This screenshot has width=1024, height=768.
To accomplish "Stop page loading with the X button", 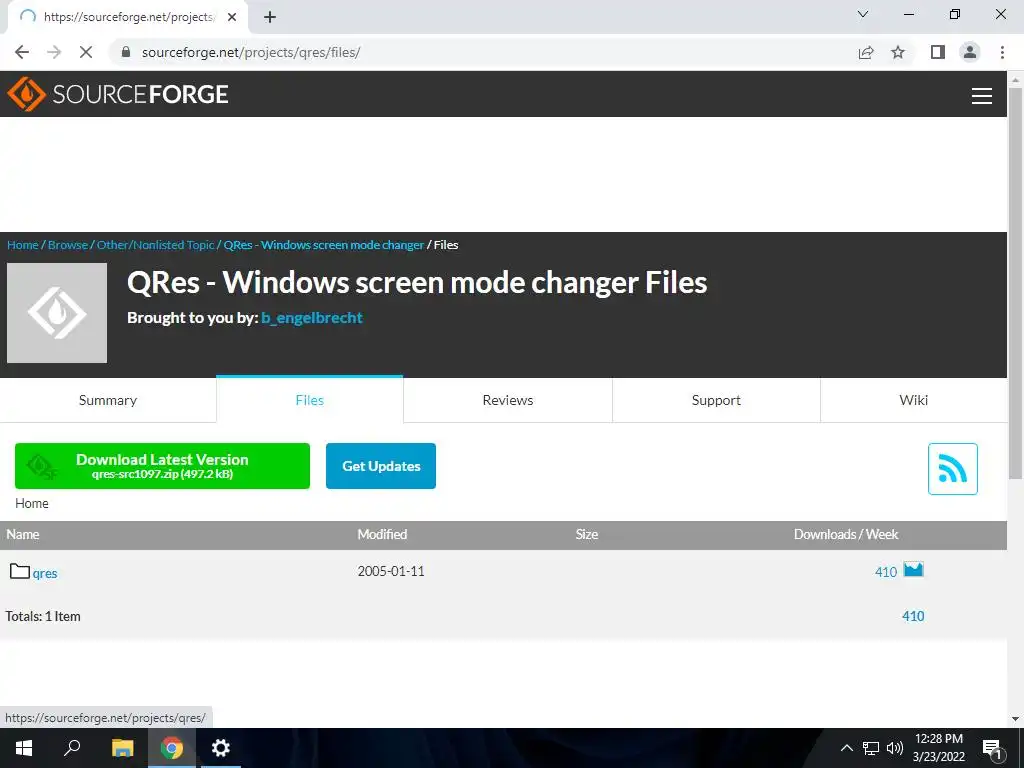I will [x=86, y=52].
